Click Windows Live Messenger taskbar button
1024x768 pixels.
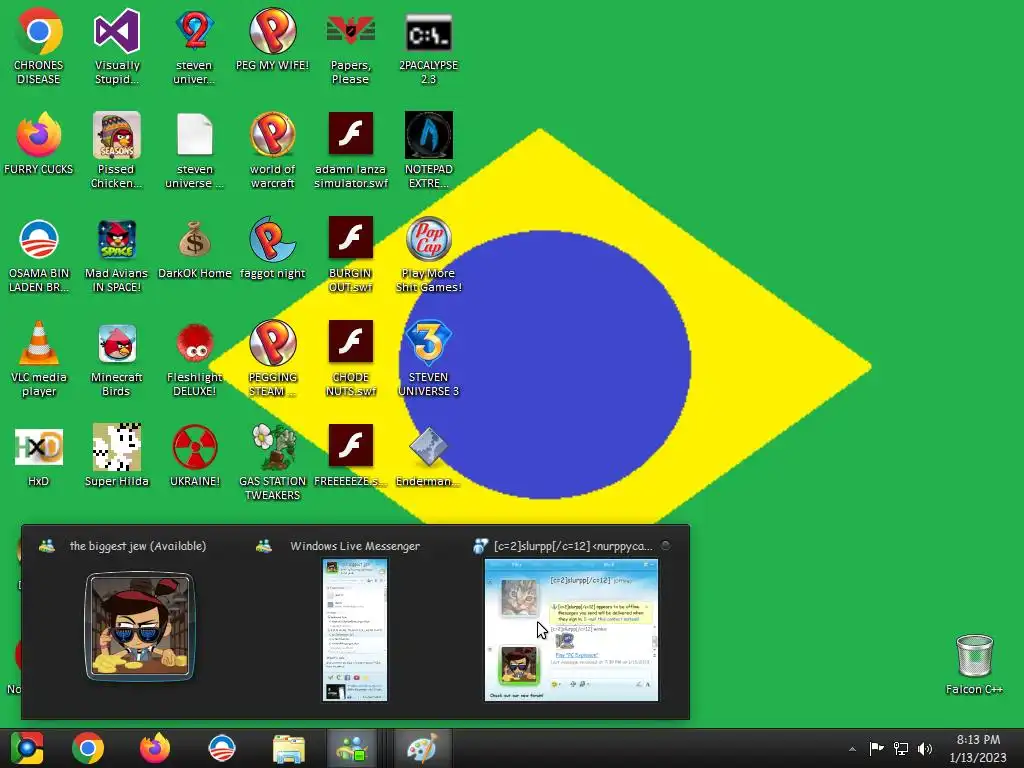352,748
